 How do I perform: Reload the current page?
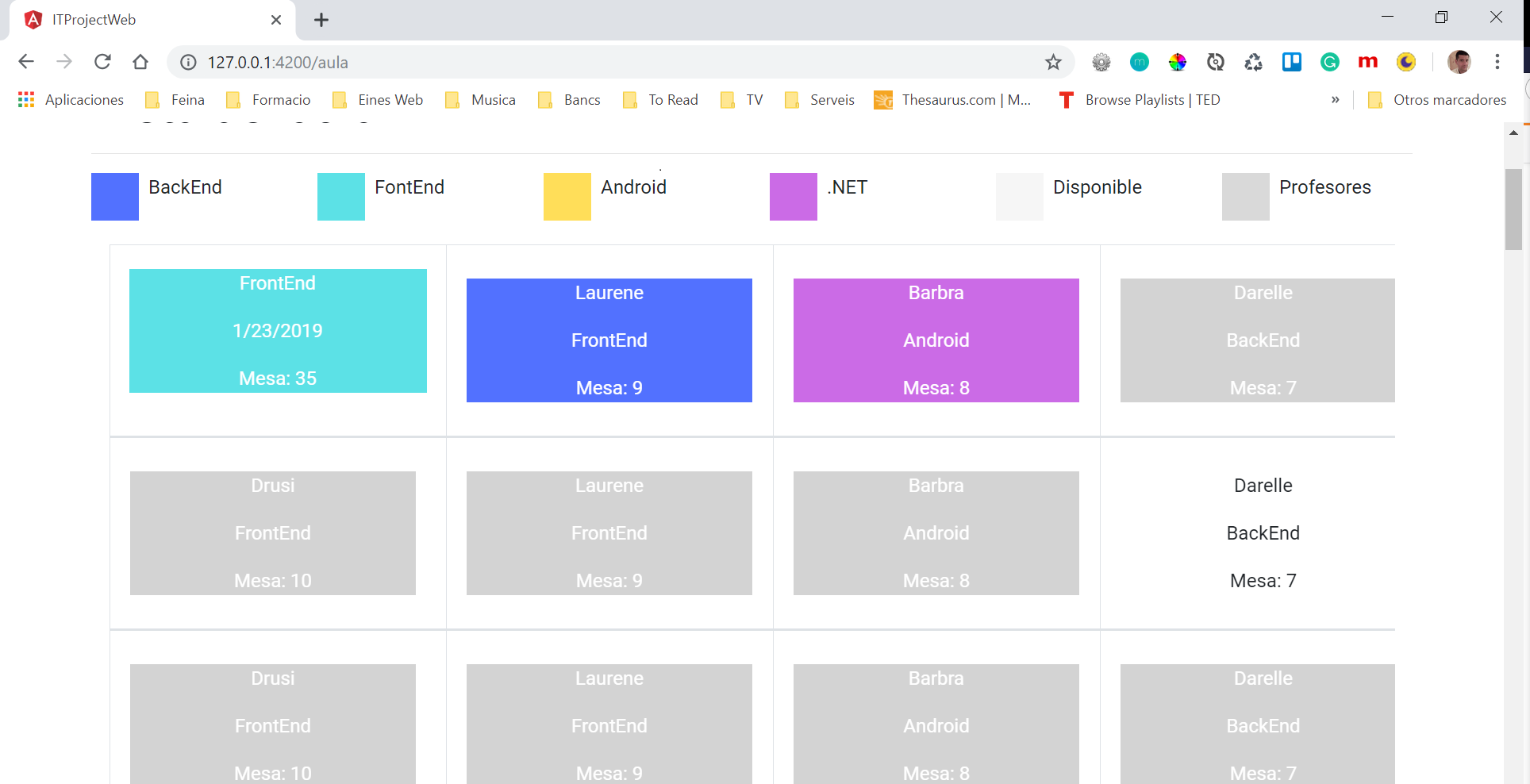pos(102,62)
